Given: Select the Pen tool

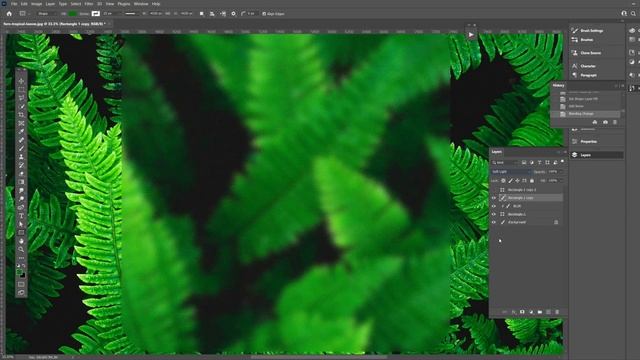Looking at the screenshot, I should tap(21, 207).
